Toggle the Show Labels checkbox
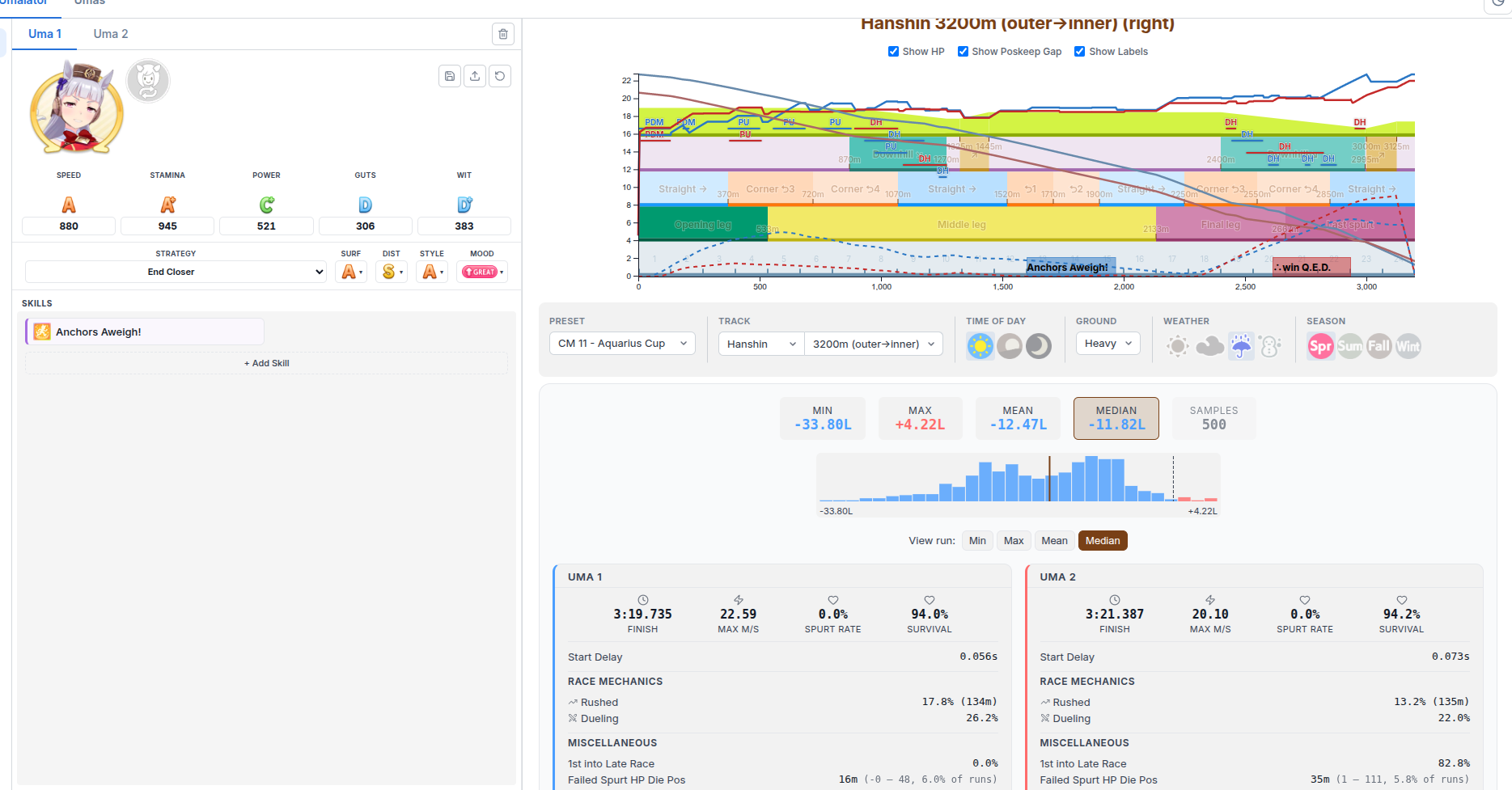The image size is (1512, 790). pyautogui.click(x=1079, y=52)
